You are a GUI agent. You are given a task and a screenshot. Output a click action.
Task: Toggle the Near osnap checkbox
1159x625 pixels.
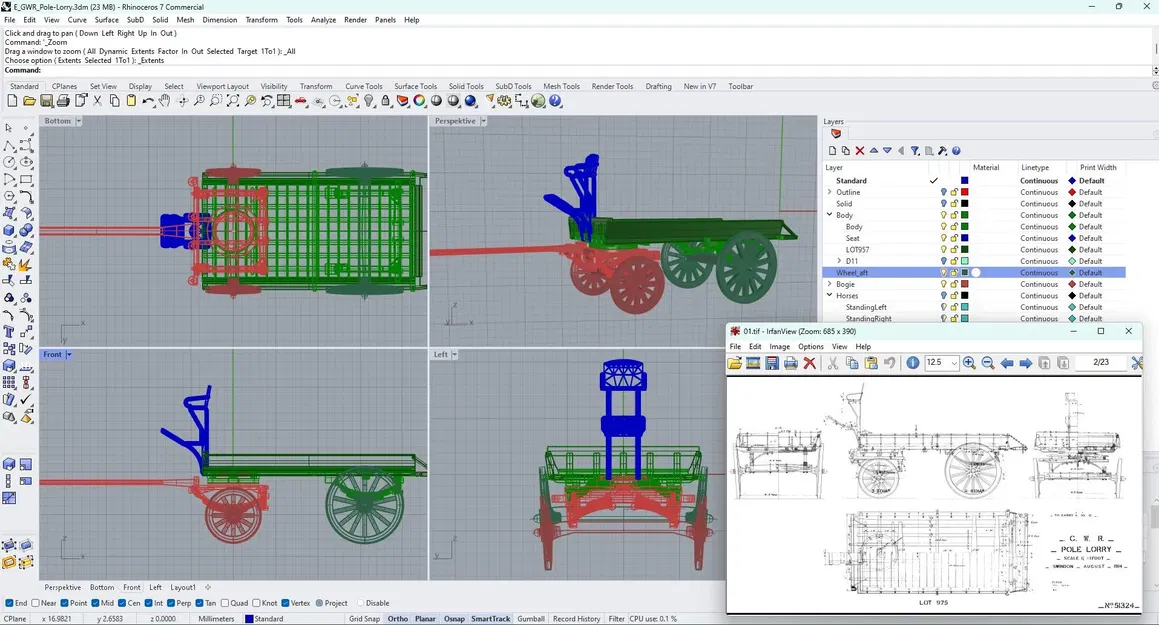(36, 603)
